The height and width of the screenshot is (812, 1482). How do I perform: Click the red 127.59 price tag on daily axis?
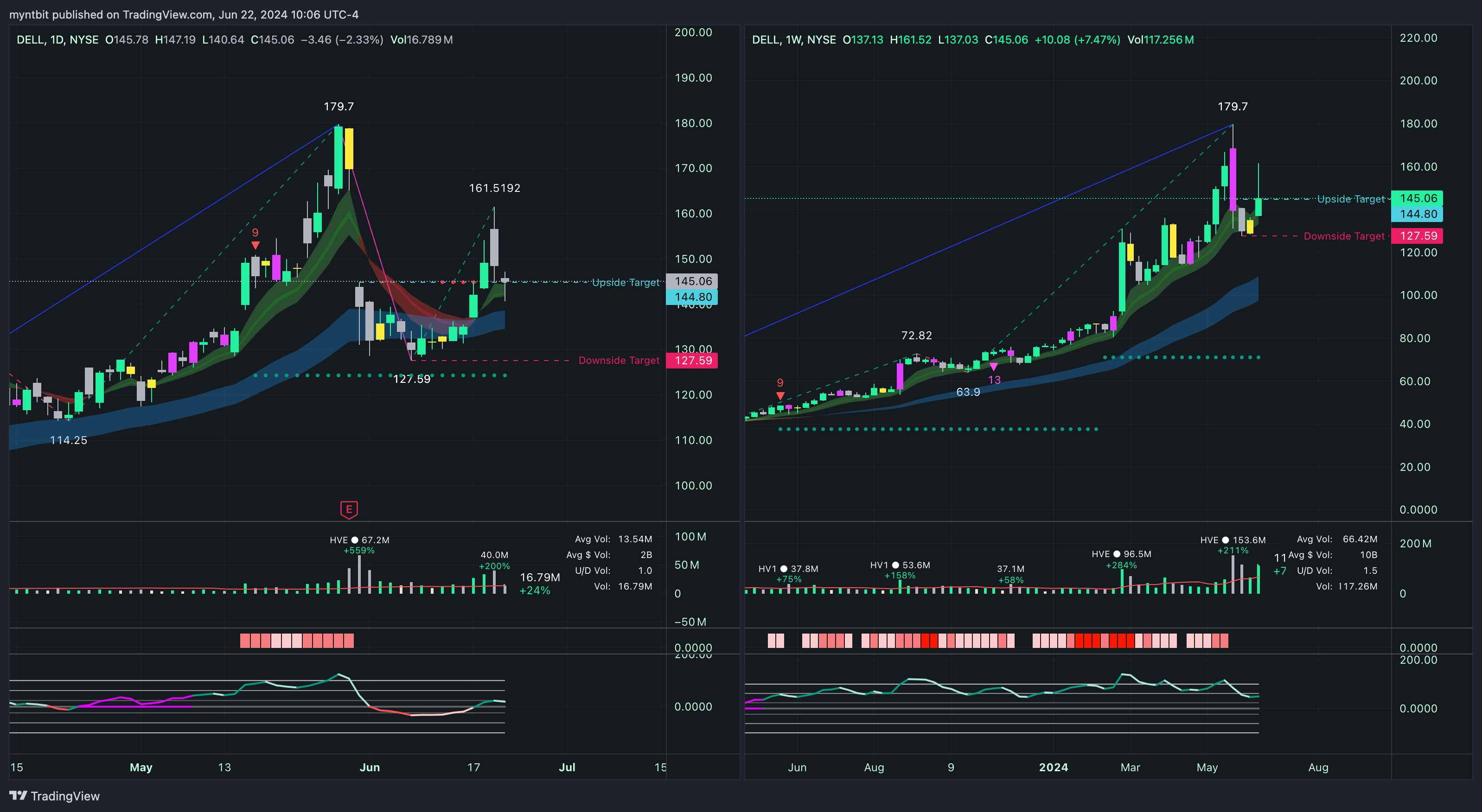pos(692,361)
